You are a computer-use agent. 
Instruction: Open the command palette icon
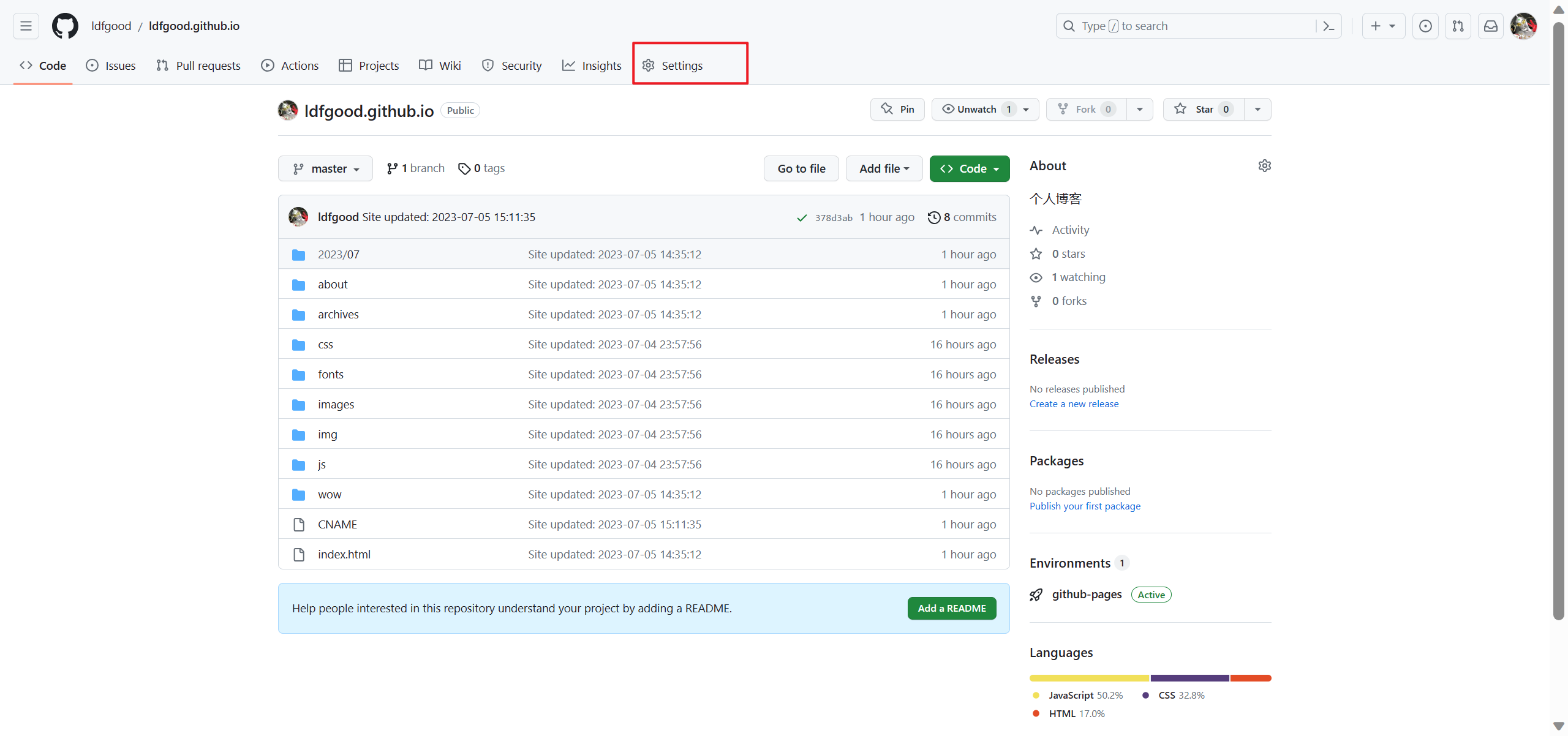point(1329,26)
